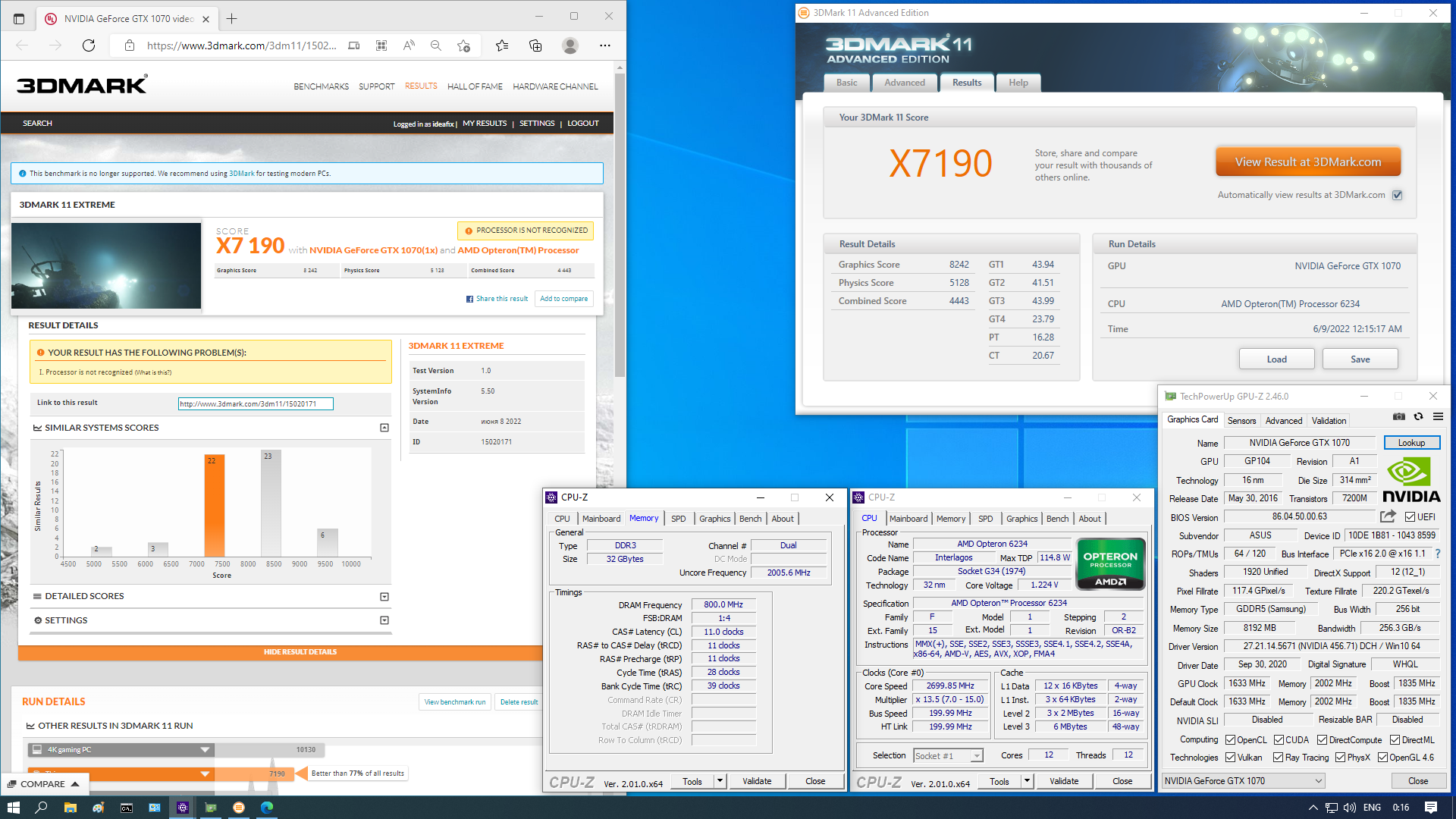
Task: Click the 3DMark page vertical scrollbar
Action: click(620, 224)
